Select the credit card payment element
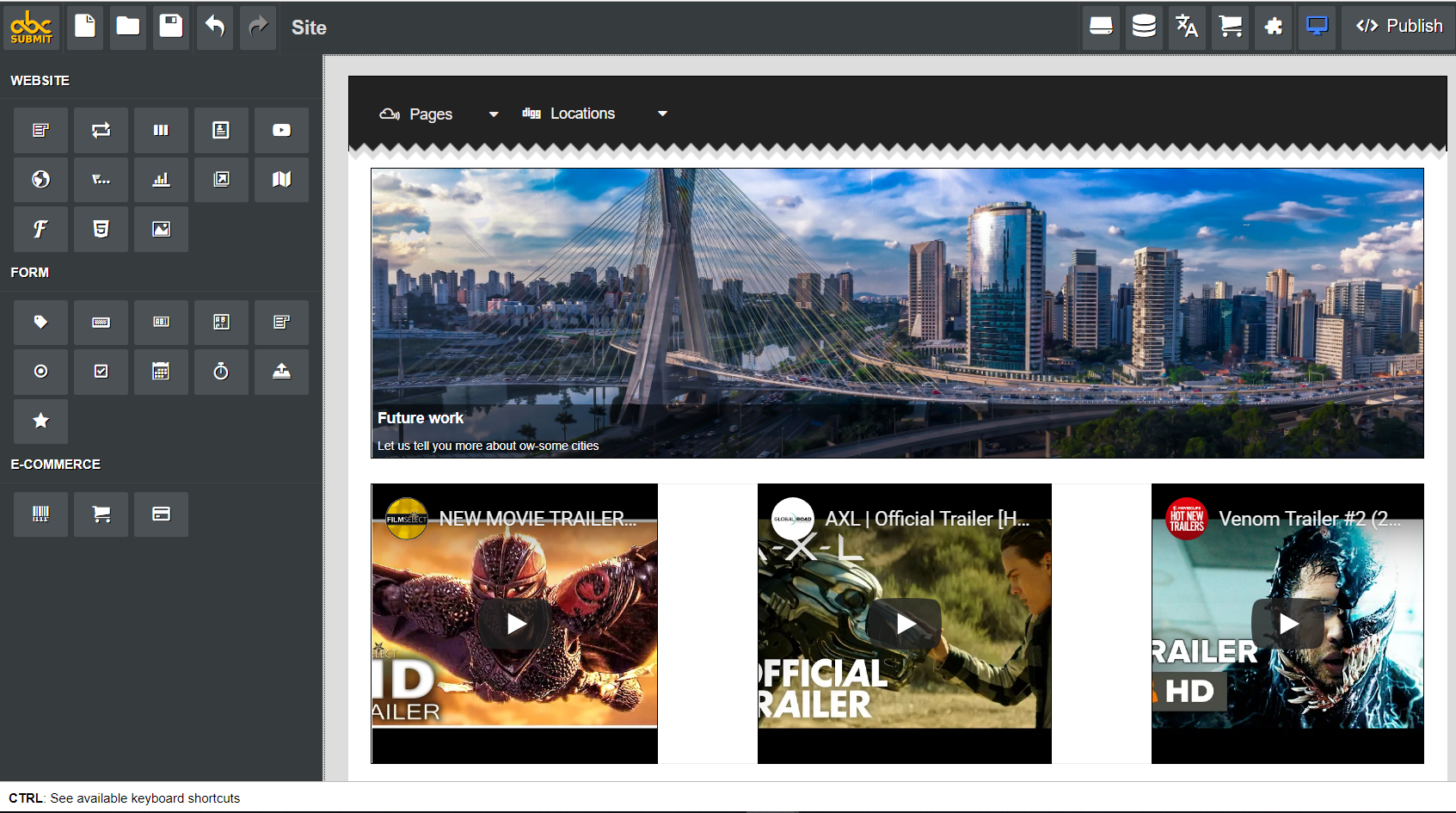 point(161,514)
